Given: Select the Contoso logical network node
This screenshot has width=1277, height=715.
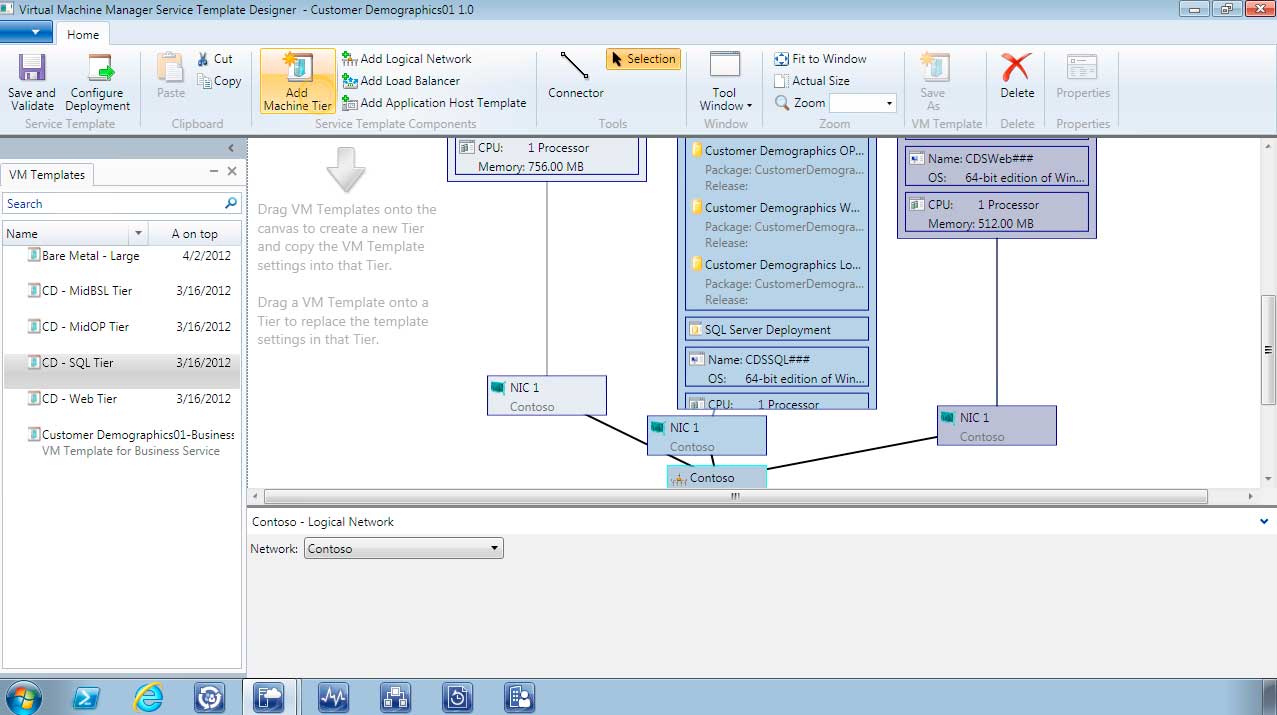Looking at the screenshot, I should pos(717,477).
